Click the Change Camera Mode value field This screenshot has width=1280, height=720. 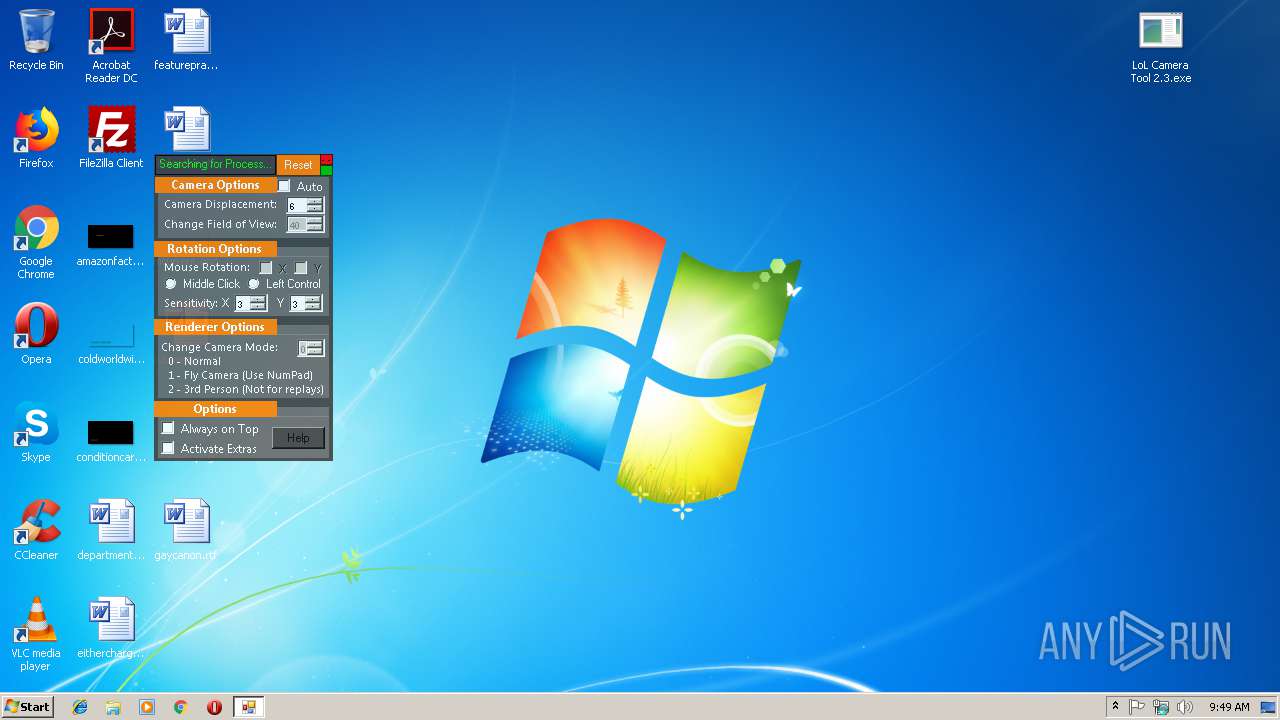coord(303,348)
